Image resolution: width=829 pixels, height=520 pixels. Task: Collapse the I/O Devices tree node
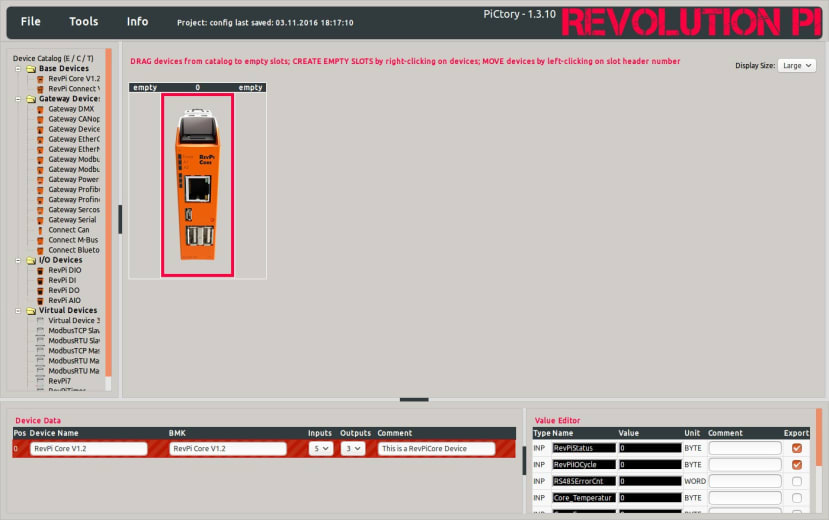[18, 261]
